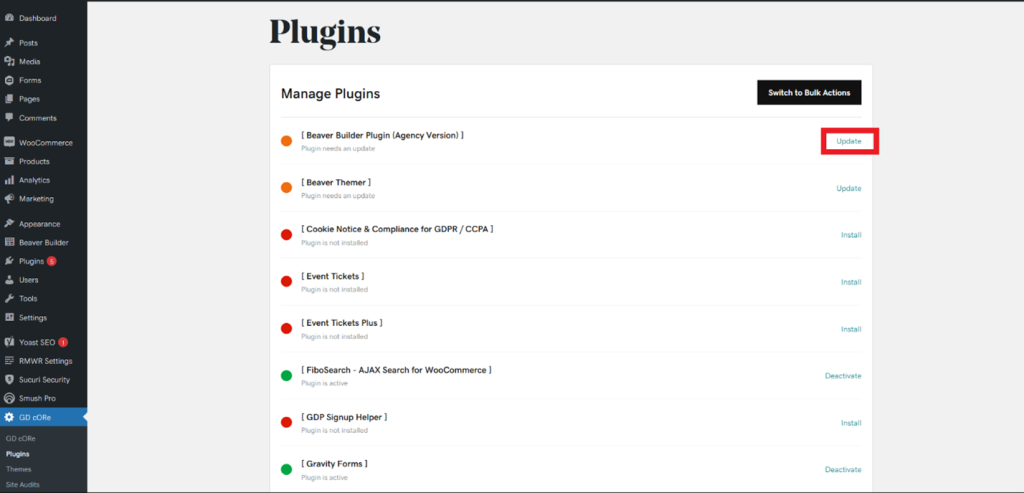Update Beaver Builder Plugin (Agency Version)
This screenshot has width=1024, height=493.
[849, 141]
